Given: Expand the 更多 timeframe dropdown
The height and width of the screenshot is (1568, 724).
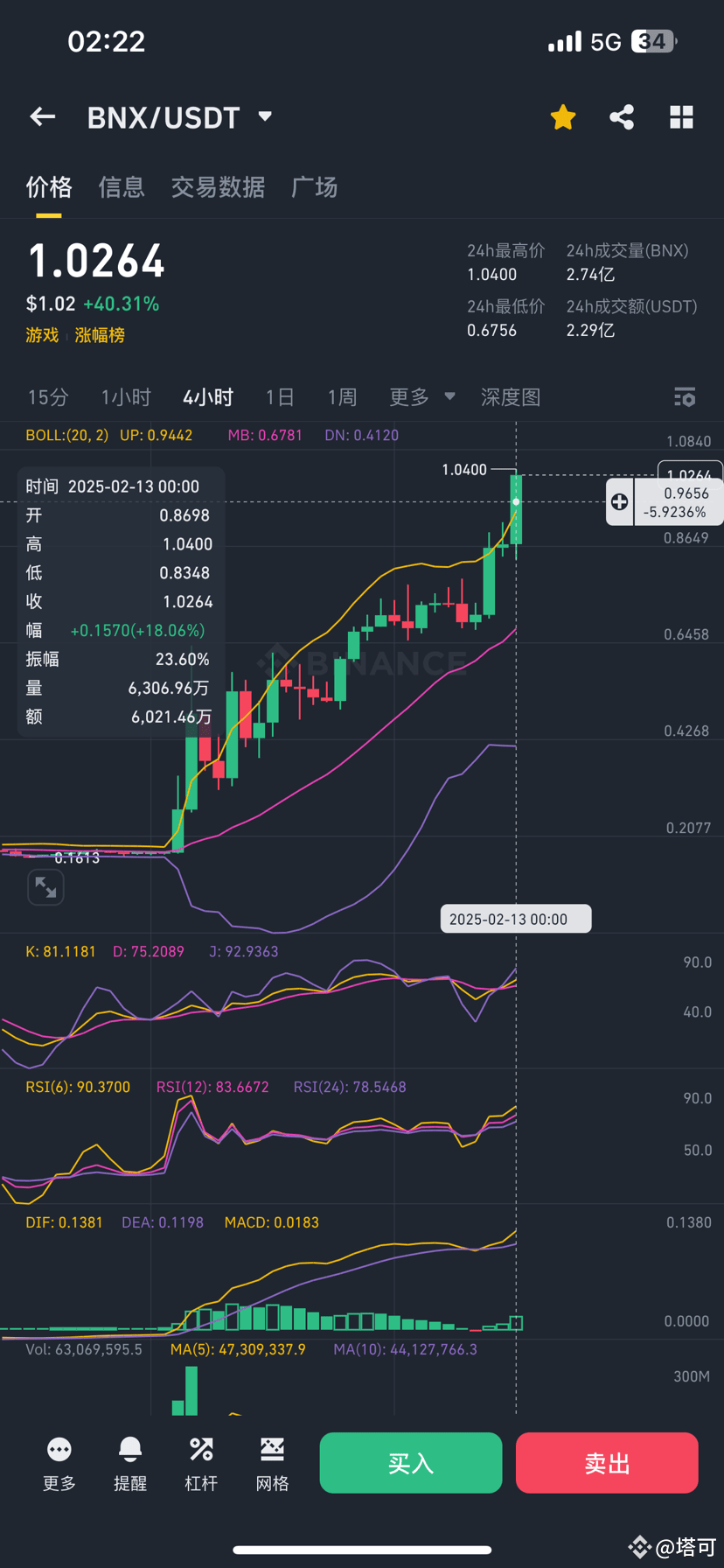Looking at the screenshot, I should [x=422, y=397].
